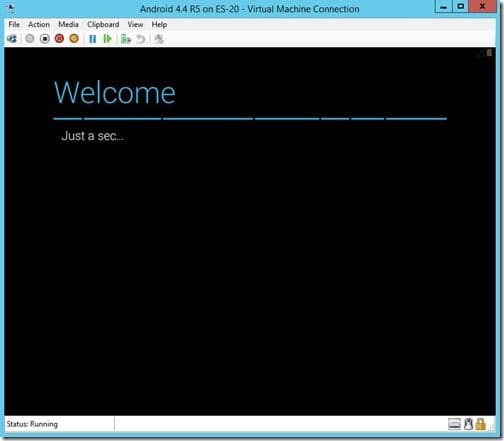The image size is (504, 441).
Task: Open the Media menu
Action: pyautogui.click(x=68, y=25)
